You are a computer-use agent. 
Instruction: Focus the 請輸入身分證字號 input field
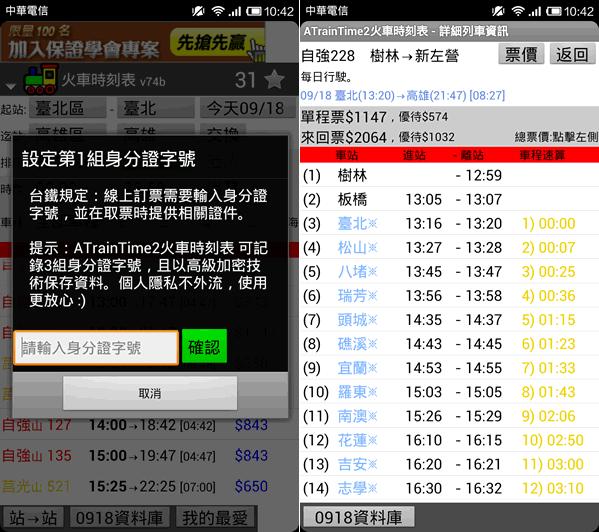click(96, 348)
